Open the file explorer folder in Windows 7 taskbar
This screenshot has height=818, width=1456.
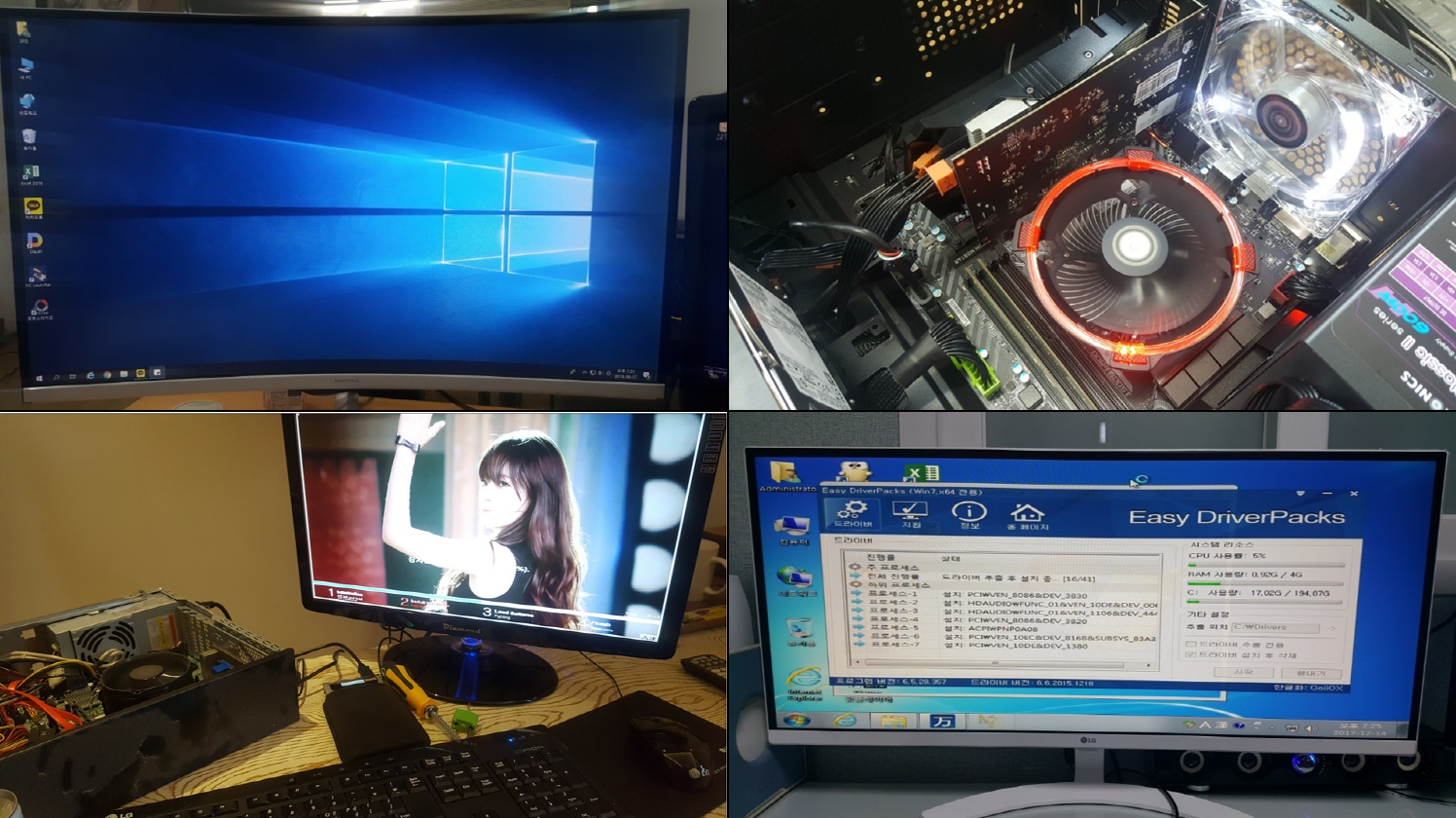pos(893,722)
